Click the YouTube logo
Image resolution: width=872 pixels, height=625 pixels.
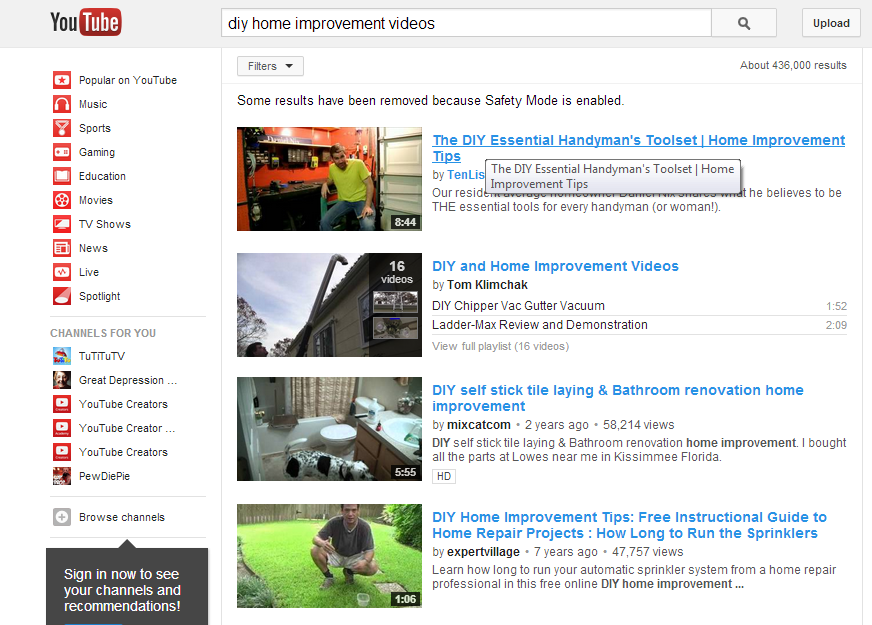coord(86,22)
